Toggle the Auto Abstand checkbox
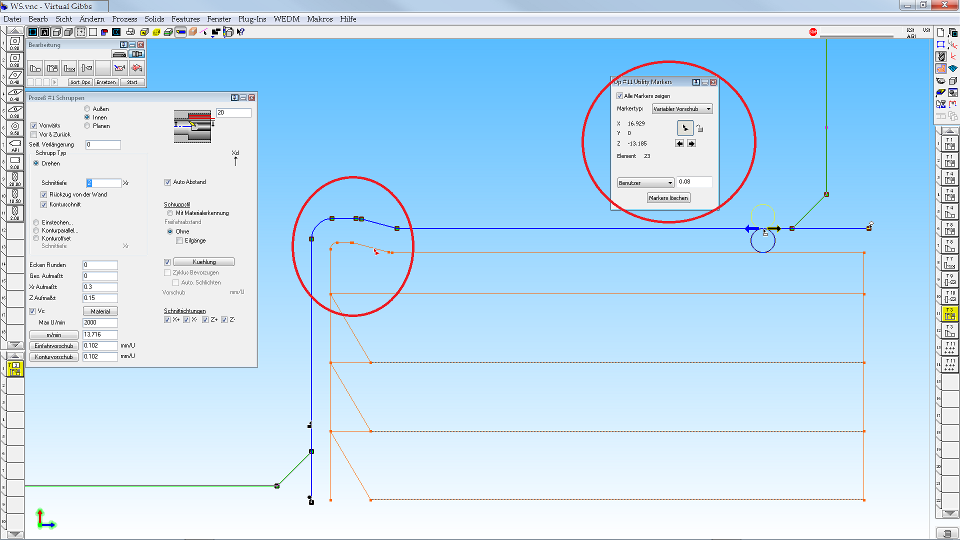Screen dimensions: 960x540 tap(167, 182)
